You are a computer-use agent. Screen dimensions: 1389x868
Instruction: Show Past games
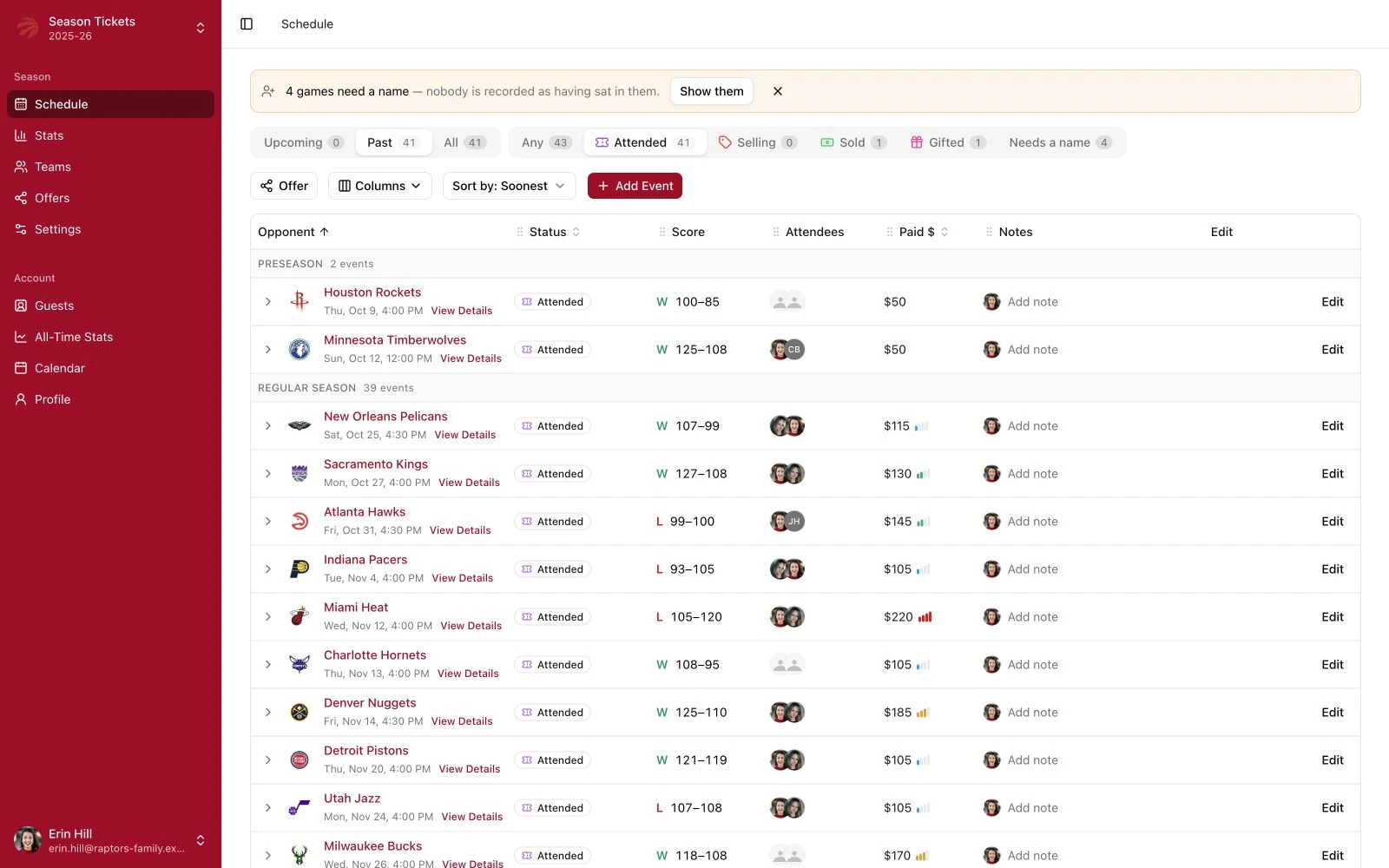393,142
